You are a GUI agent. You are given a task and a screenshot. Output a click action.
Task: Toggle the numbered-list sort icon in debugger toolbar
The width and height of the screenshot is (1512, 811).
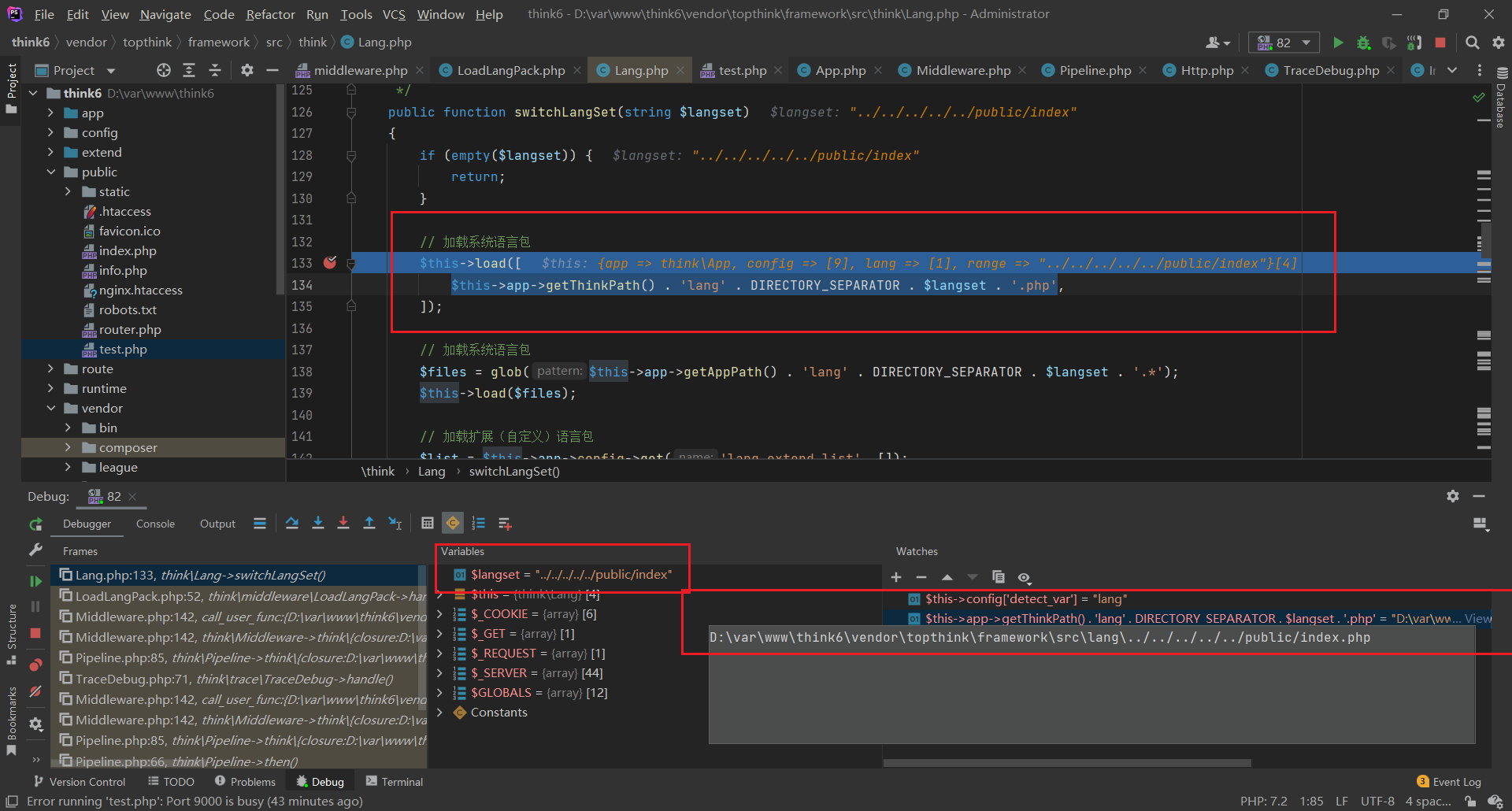pyautogui.click(x=479, y=524)
